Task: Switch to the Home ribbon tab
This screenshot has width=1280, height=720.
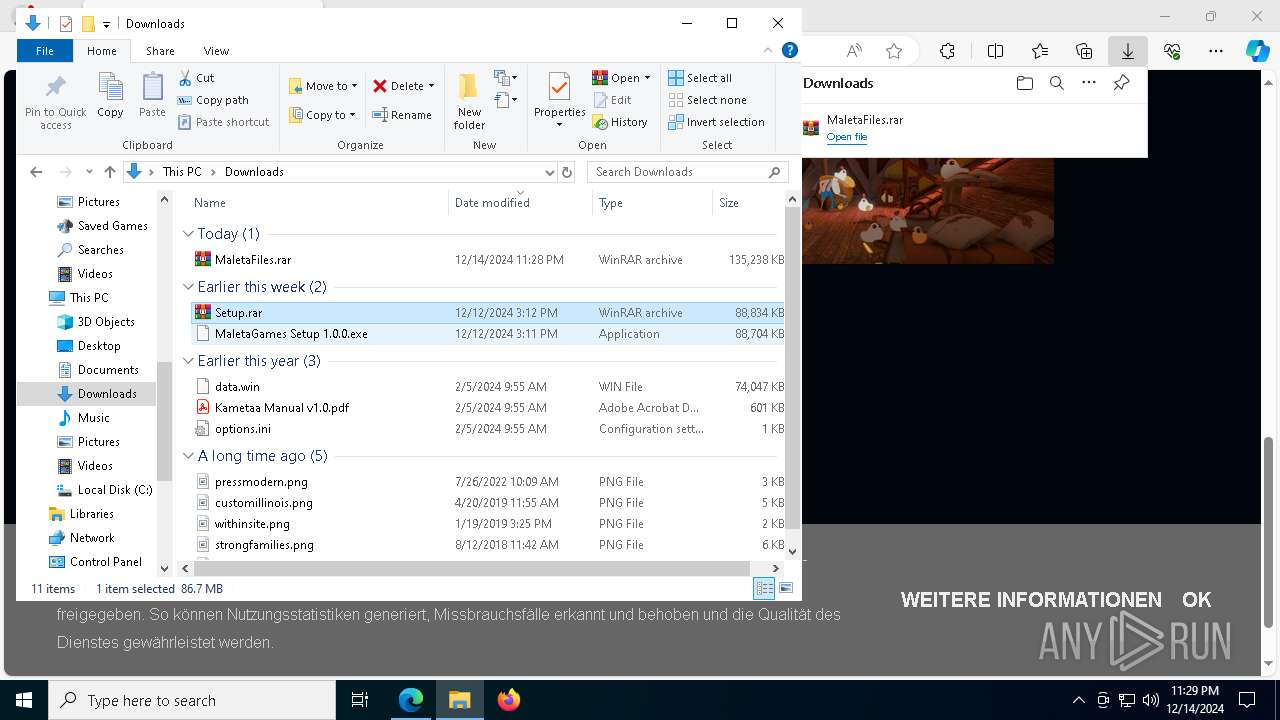Action: click(x=102, y=51)
